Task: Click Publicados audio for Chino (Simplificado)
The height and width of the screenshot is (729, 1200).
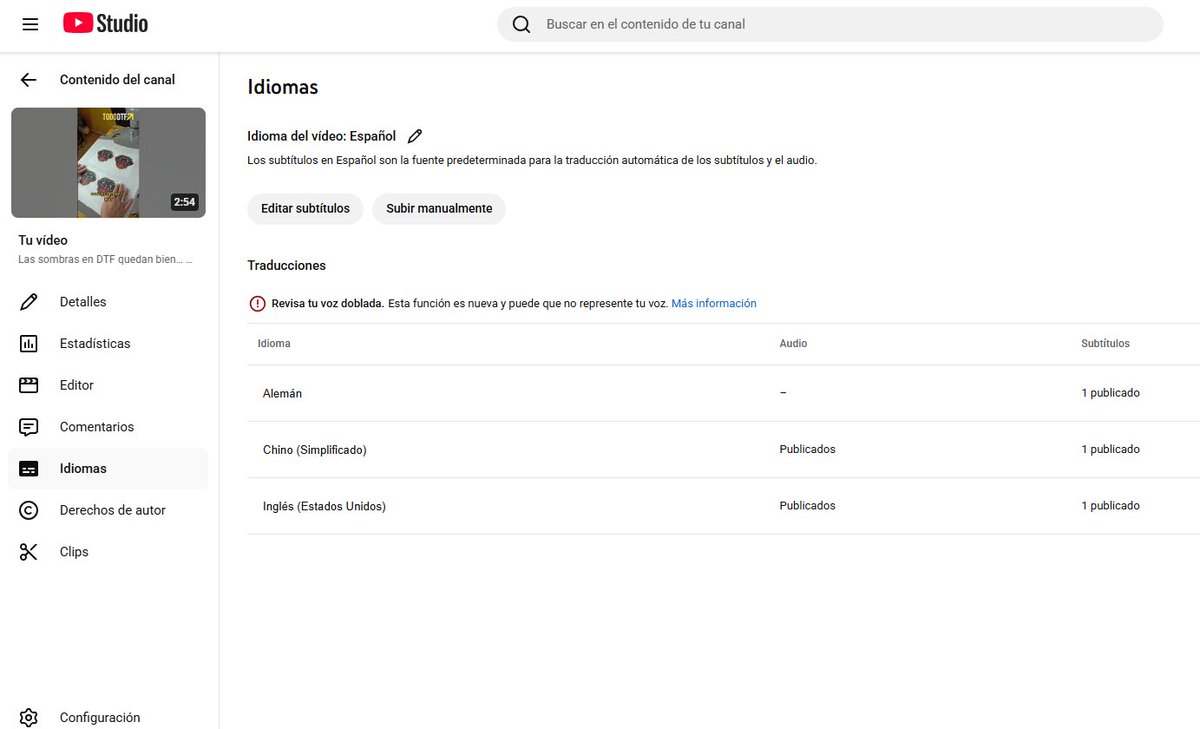Action: 807,450
